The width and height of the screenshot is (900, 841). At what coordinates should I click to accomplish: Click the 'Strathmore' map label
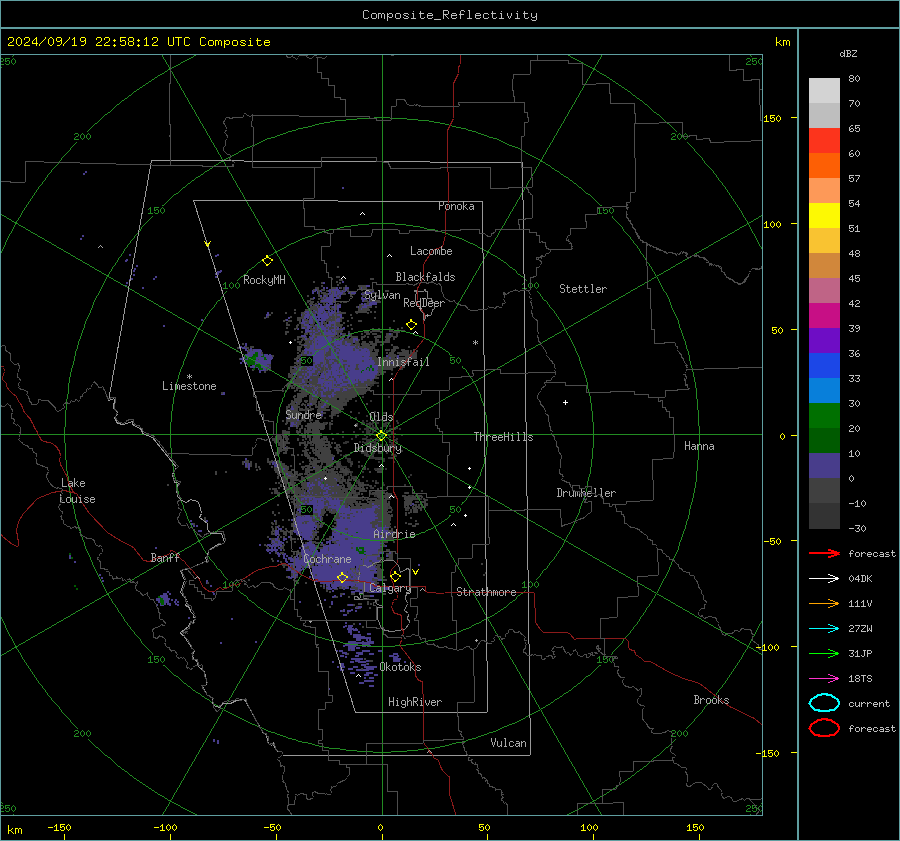click(487, 592)
